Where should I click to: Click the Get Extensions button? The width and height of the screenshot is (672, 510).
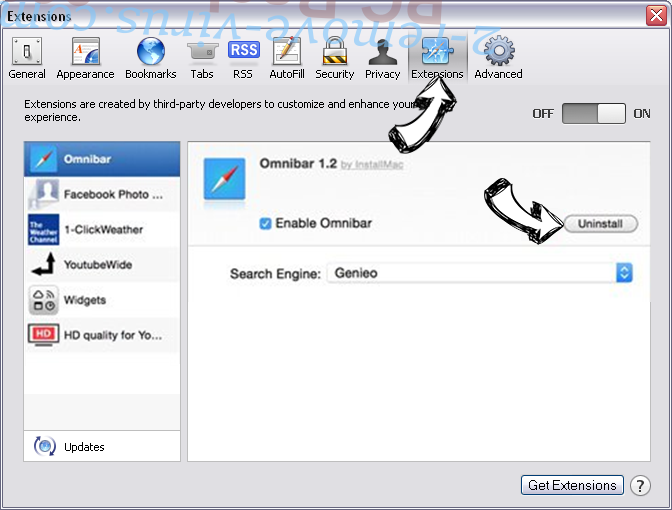click(x=572, y=485)
